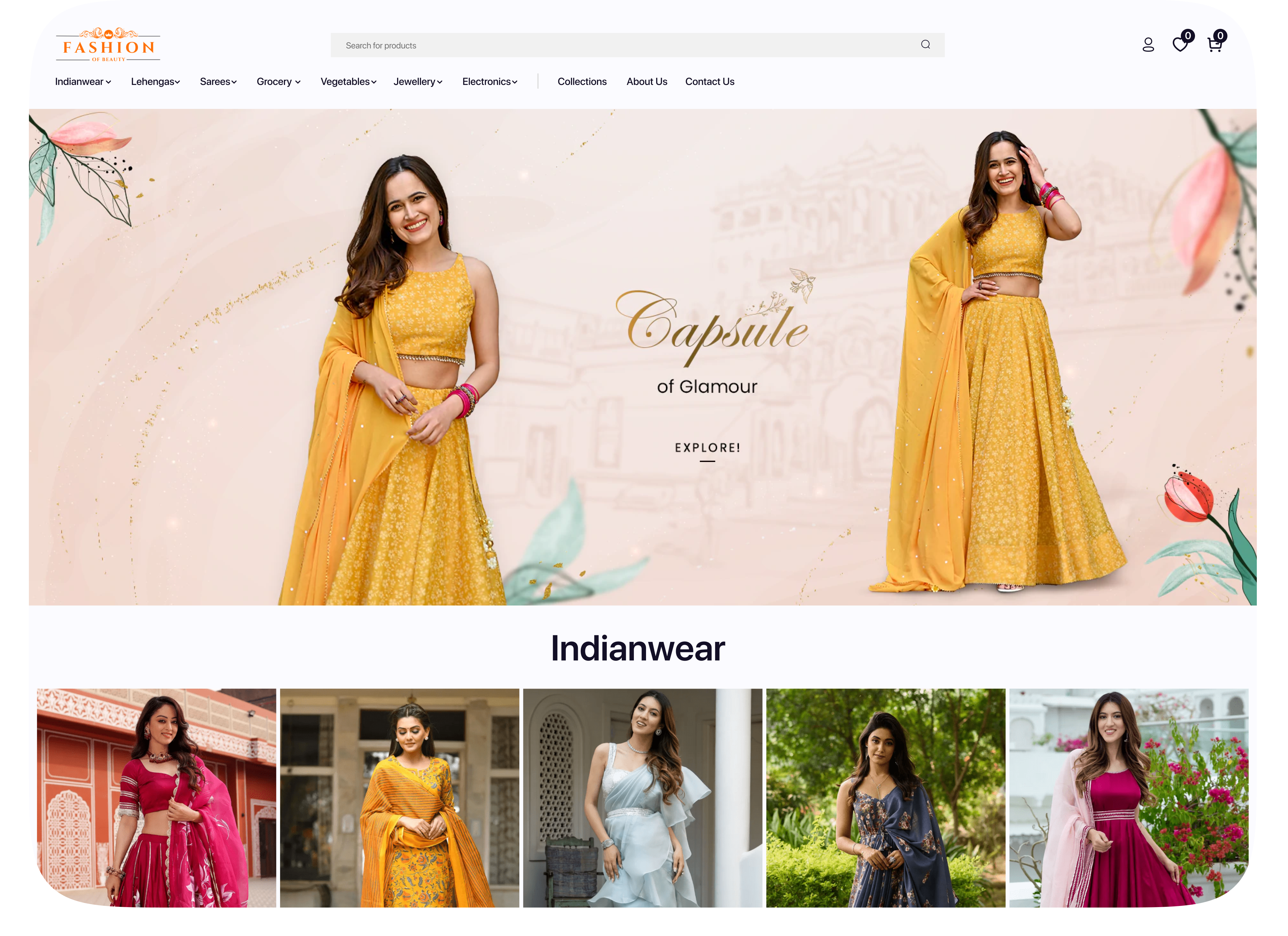Expand the Grocery dropdown menu
The image size is (1288, 936).
[278, 82]
